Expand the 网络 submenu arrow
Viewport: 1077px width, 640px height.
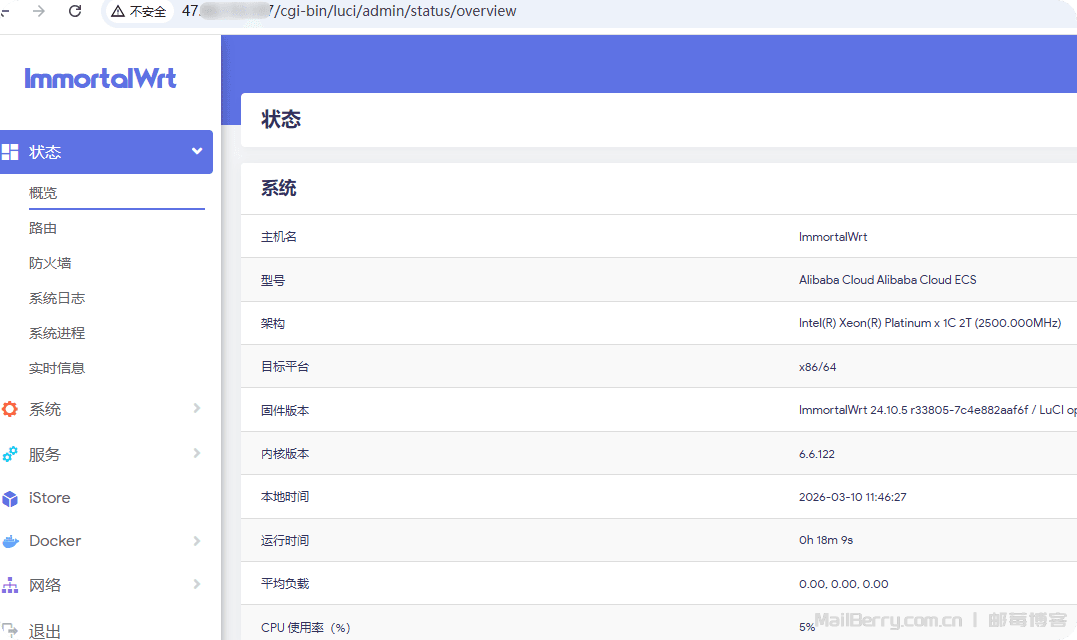pos(197,584)
